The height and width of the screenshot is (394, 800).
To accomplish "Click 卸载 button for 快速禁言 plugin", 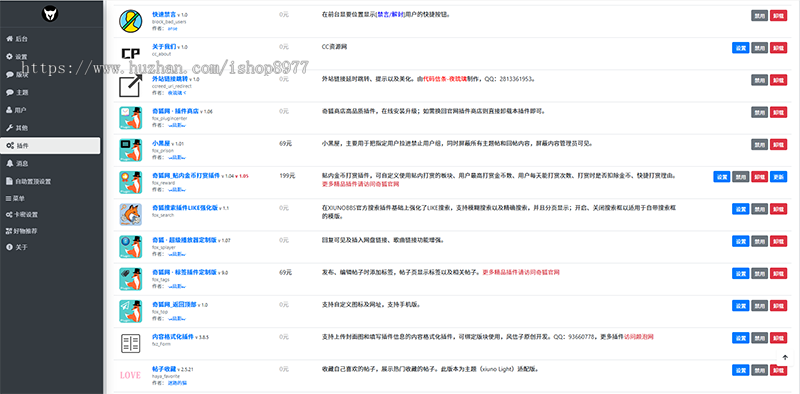I will tap(778, 16).
